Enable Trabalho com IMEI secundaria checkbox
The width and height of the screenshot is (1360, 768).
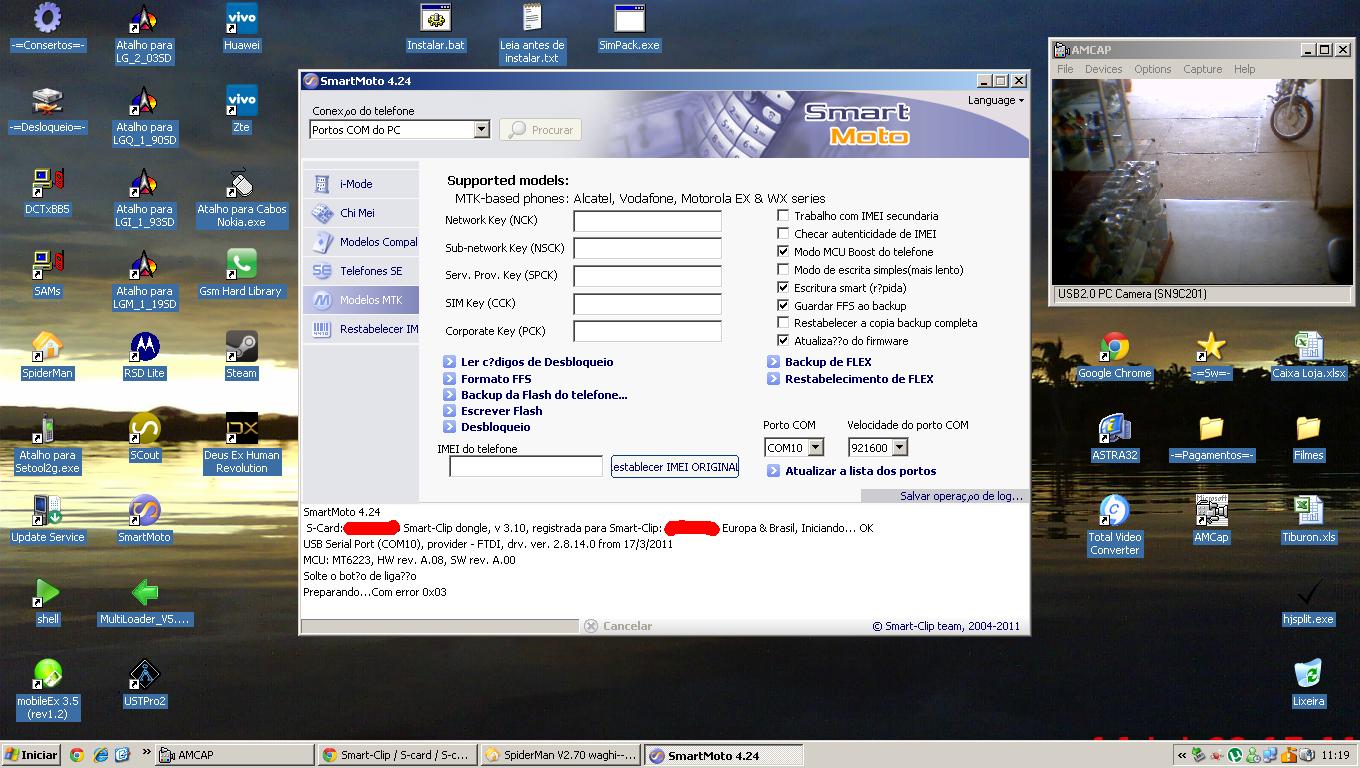pyautogui.click(x=783, y=216)
